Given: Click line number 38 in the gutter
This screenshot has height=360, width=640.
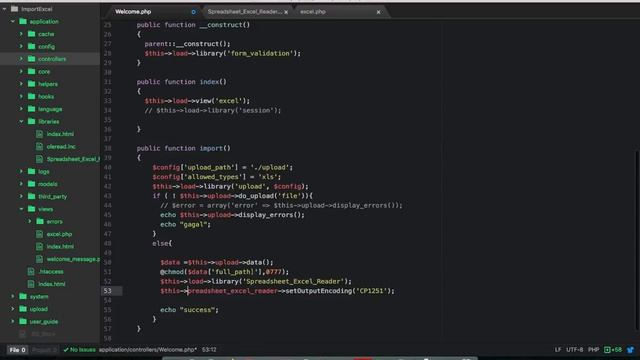Looking at the screenshot, I should [x=107, y=148].
